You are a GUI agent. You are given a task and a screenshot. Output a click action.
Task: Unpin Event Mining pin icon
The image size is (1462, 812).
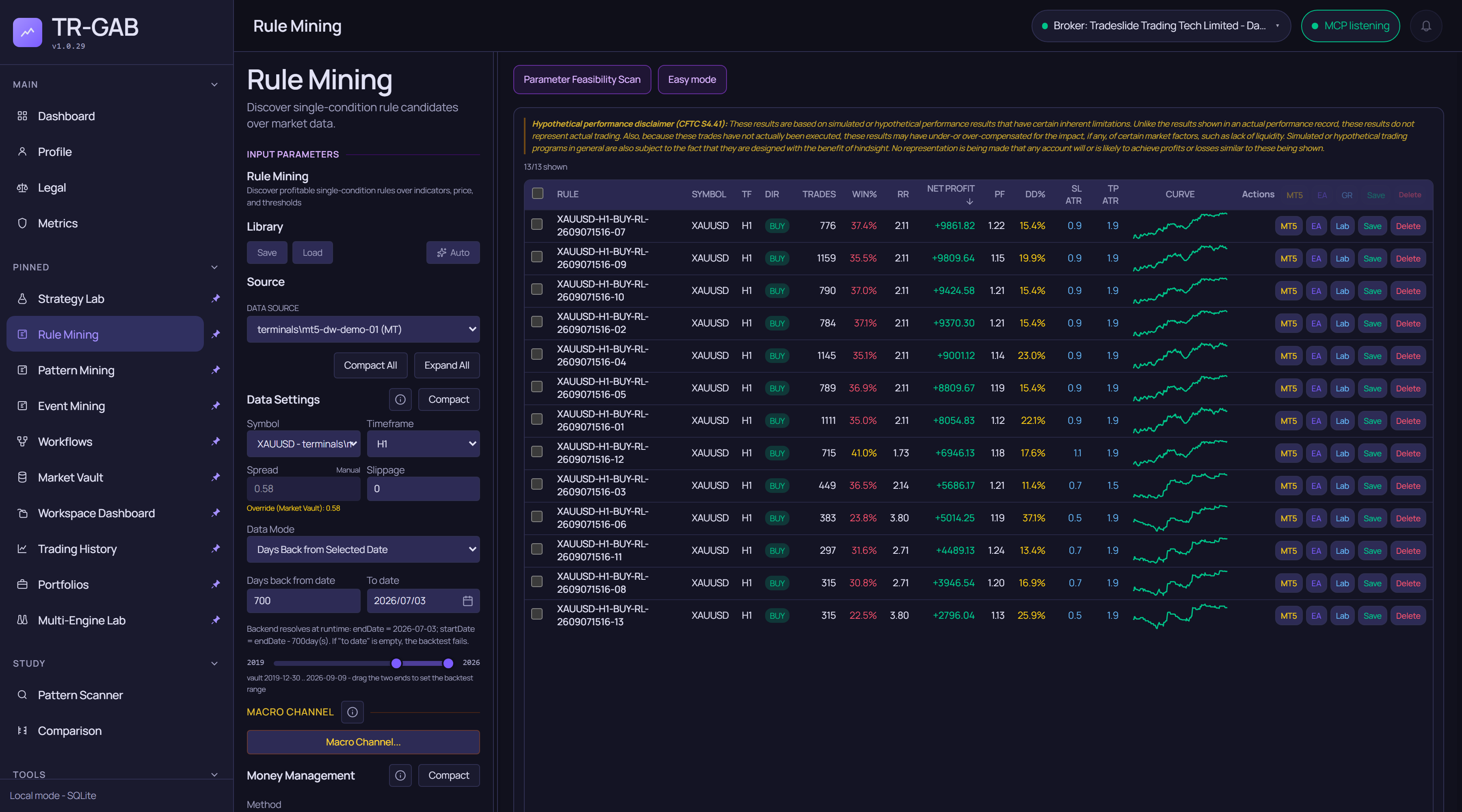tap(216, 406)
